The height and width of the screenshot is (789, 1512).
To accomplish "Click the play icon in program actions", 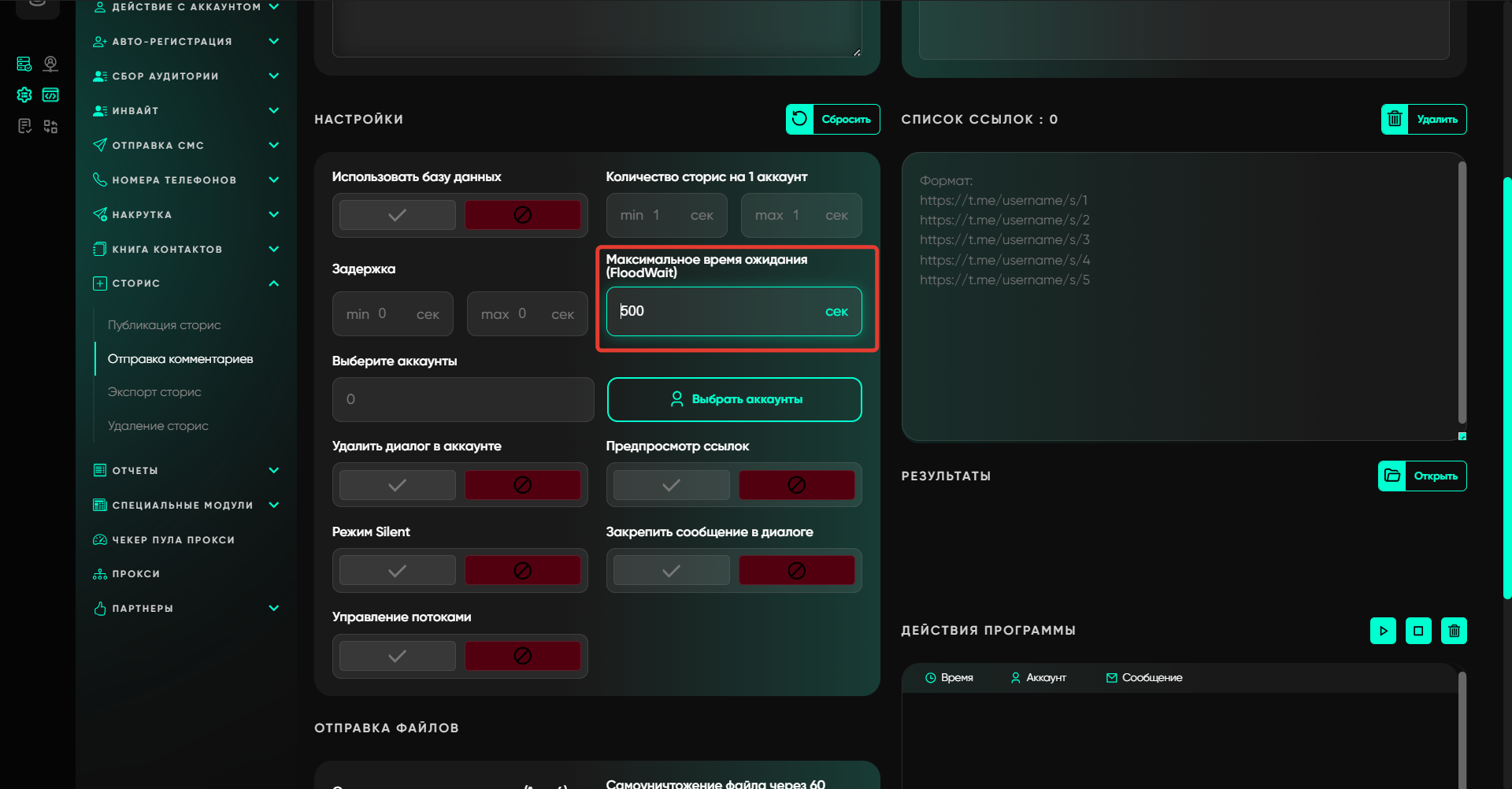I will 1383,631.
